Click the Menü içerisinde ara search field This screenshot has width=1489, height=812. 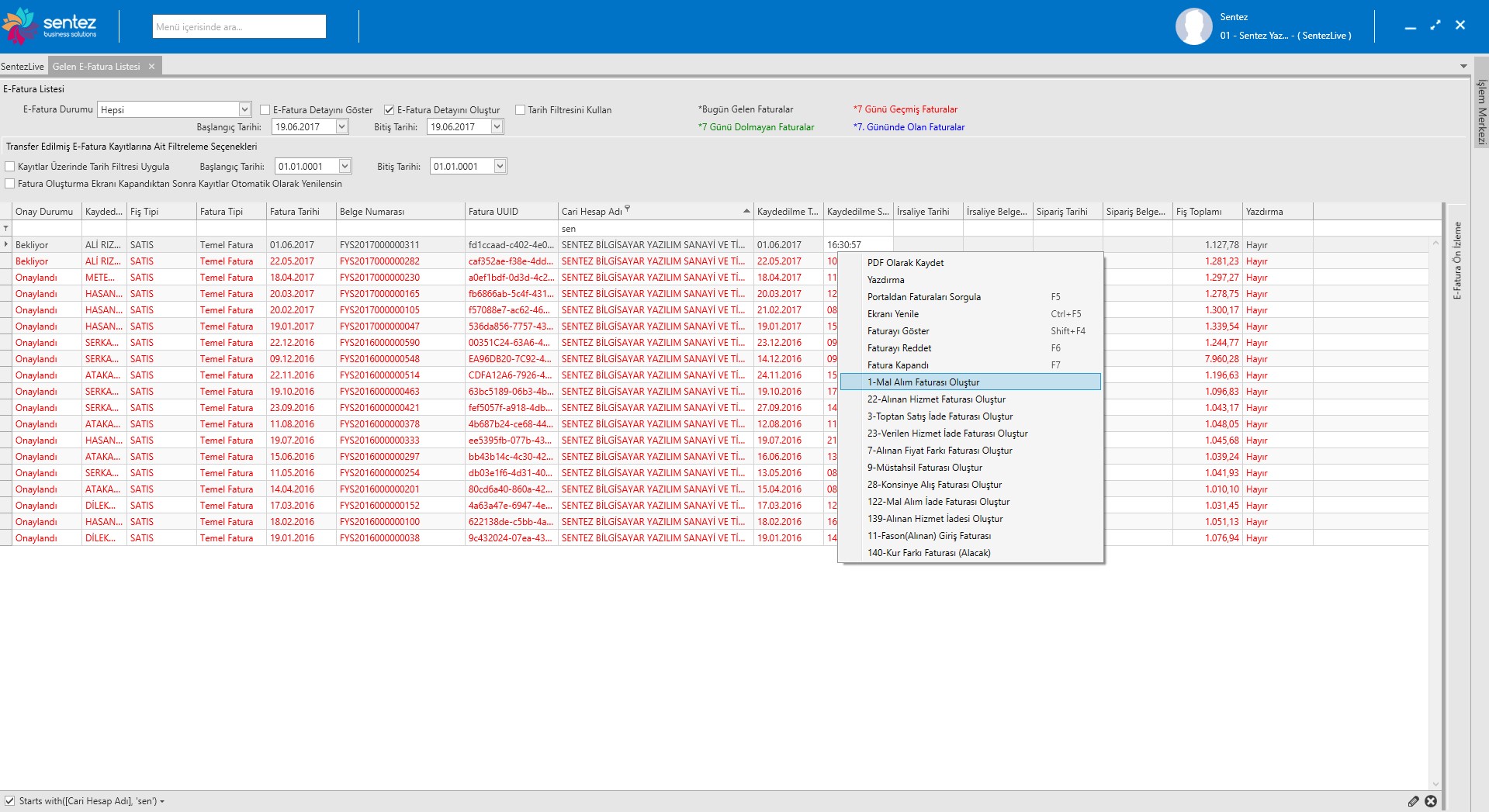point(239,26)
